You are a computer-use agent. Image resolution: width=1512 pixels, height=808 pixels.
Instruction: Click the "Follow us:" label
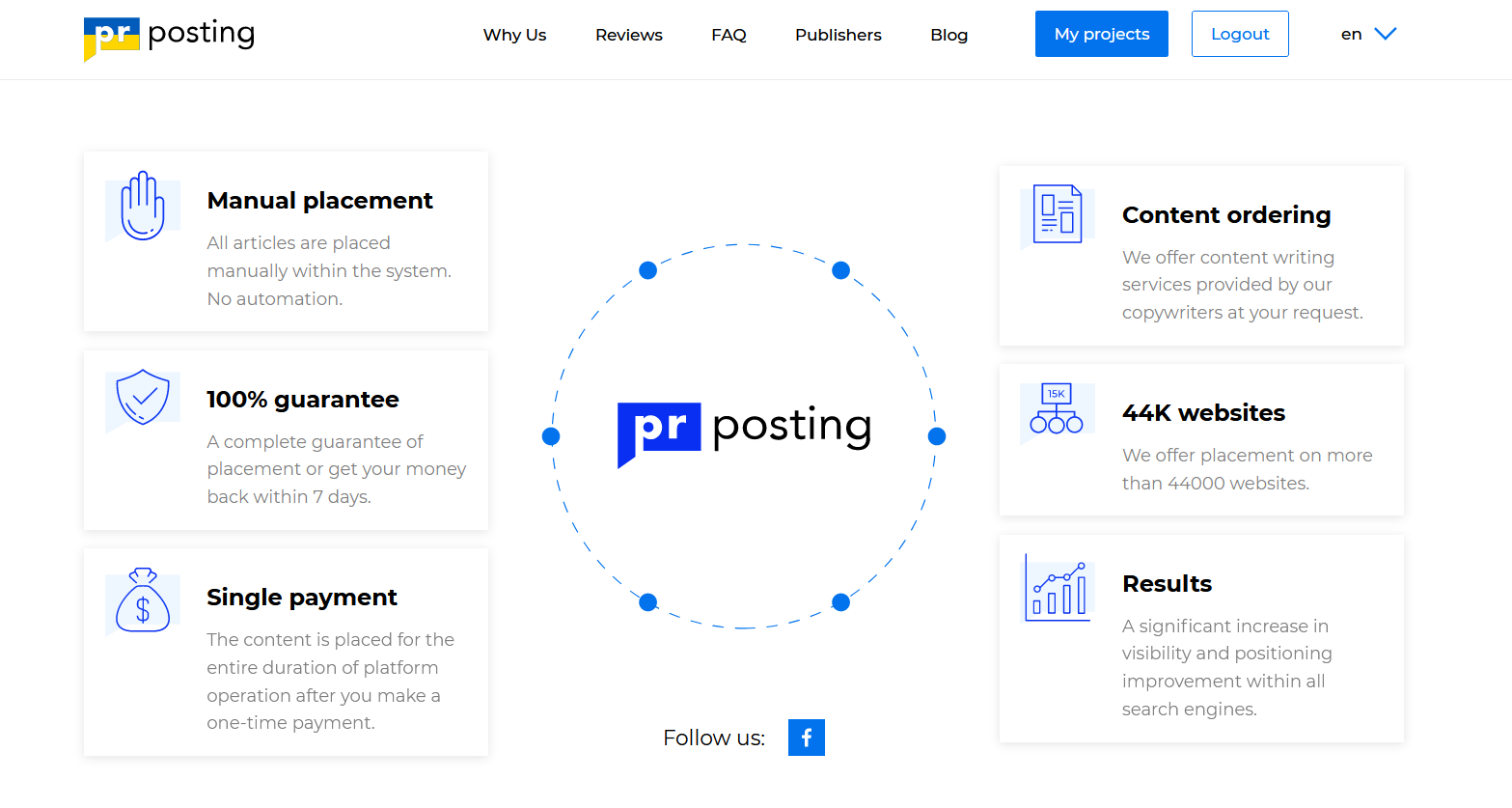(714, 738)
